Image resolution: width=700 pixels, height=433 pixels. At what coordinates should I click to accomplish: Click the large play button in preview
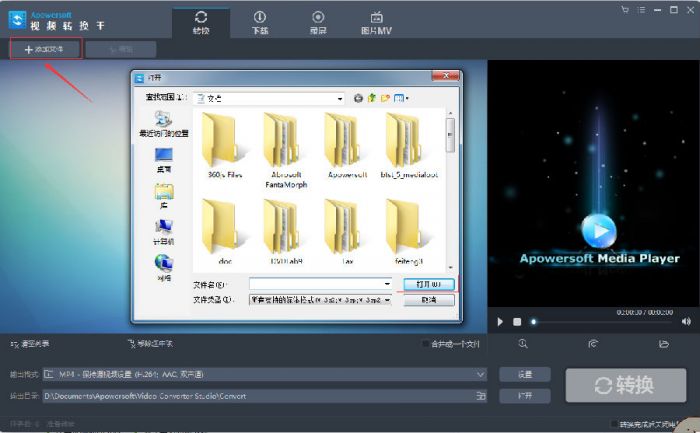[x=599, y=231]
